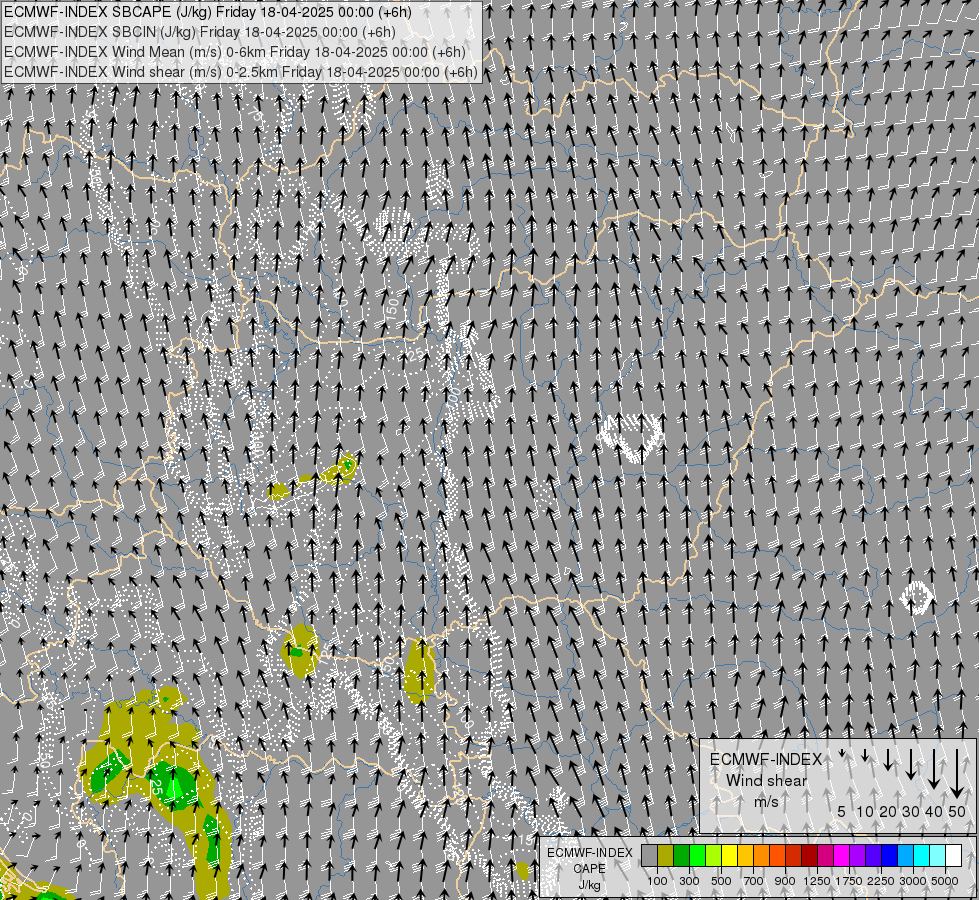Click the 30 m/s wind shear legend arrow
Image resolution: width=979 pixels, height=900 pixels.
coord(911,764)
